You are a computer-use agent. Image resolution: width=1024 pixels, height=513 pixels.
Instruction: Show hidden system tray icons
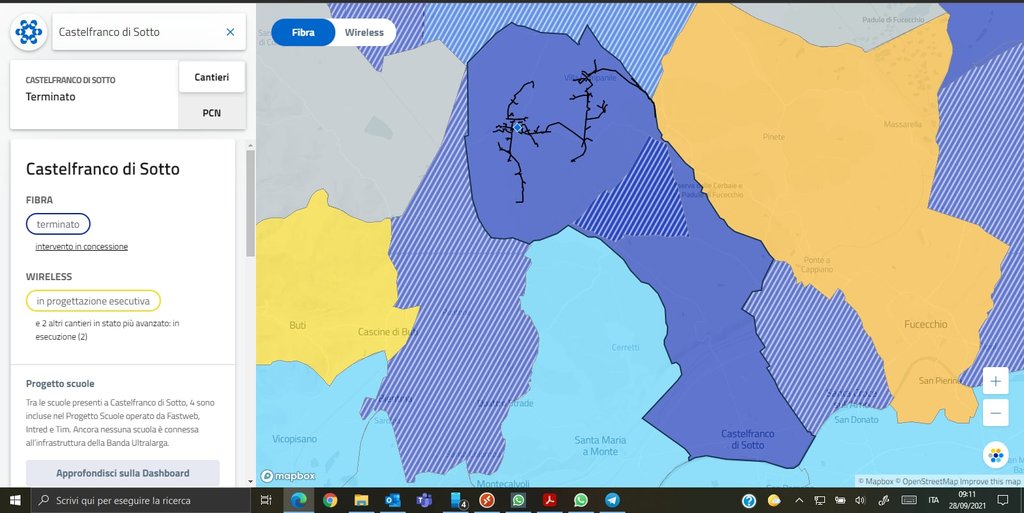point(798,500)
